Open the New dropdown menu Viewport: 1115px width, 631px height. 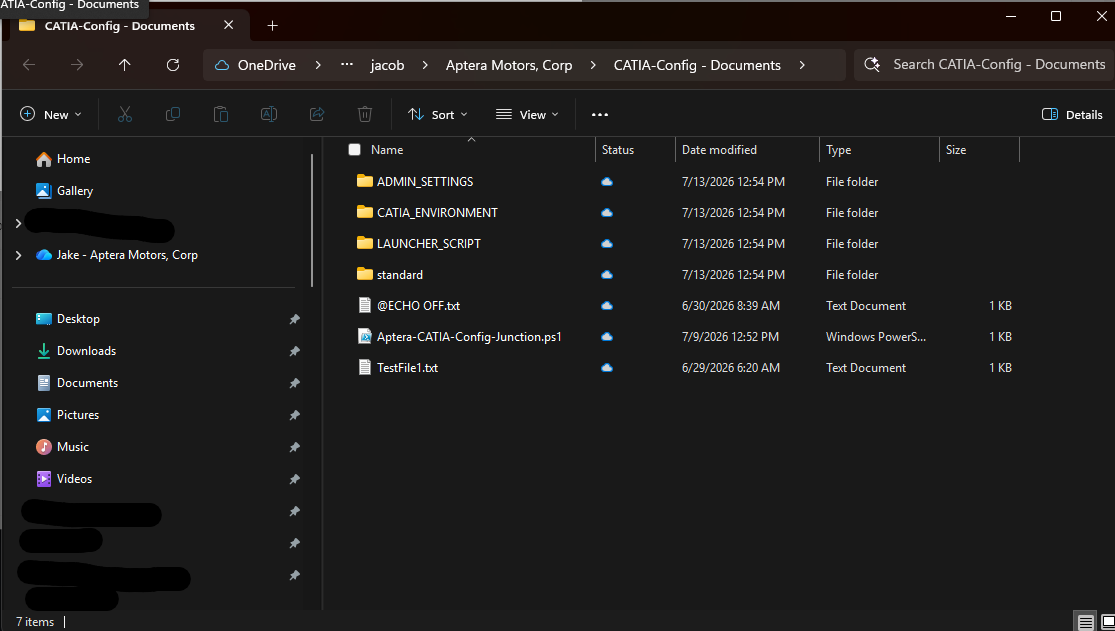pyautogui.click(x=50, y=115)
